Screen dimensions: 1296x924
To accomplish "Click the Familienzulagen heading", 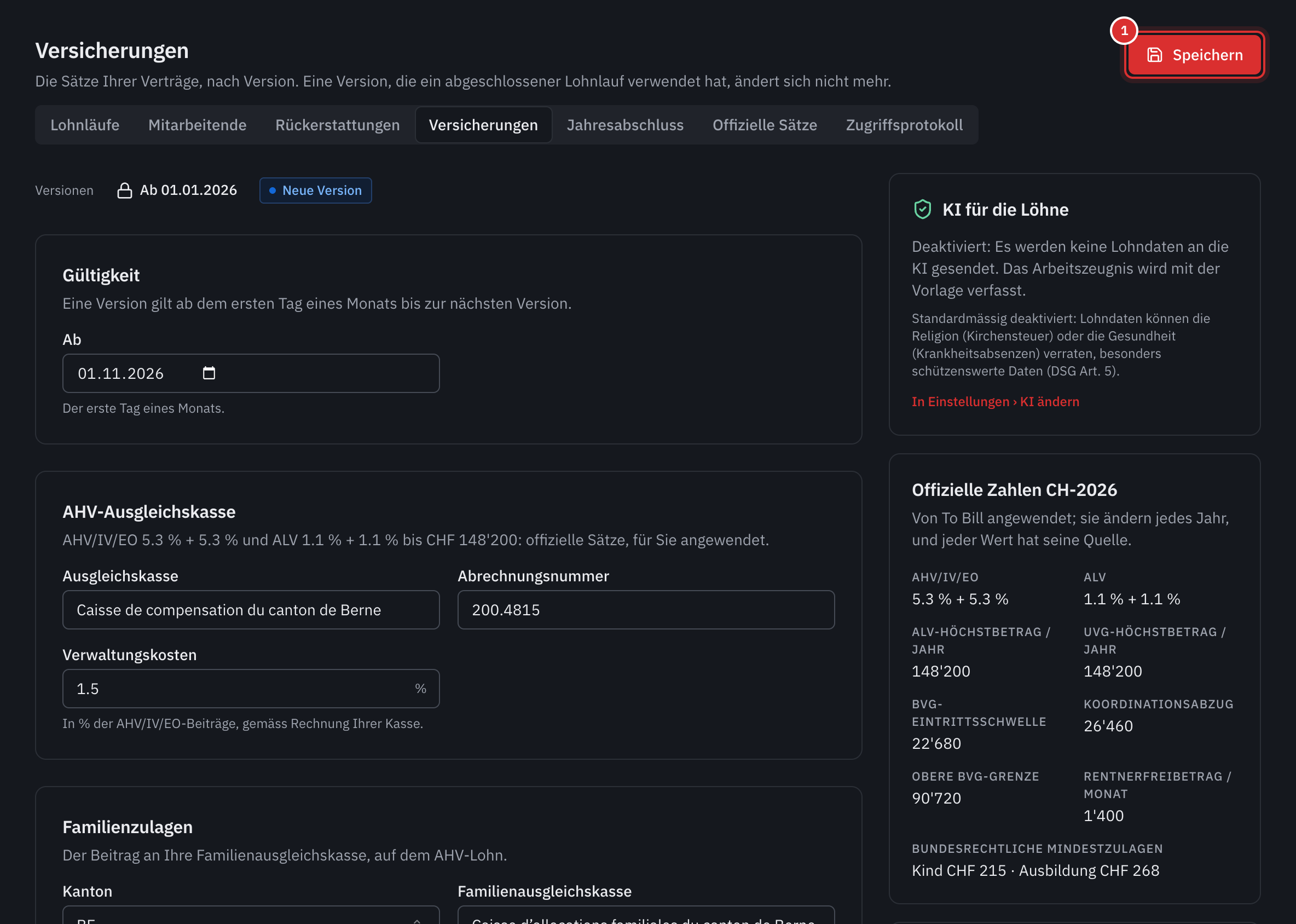I will coord(128,827).
